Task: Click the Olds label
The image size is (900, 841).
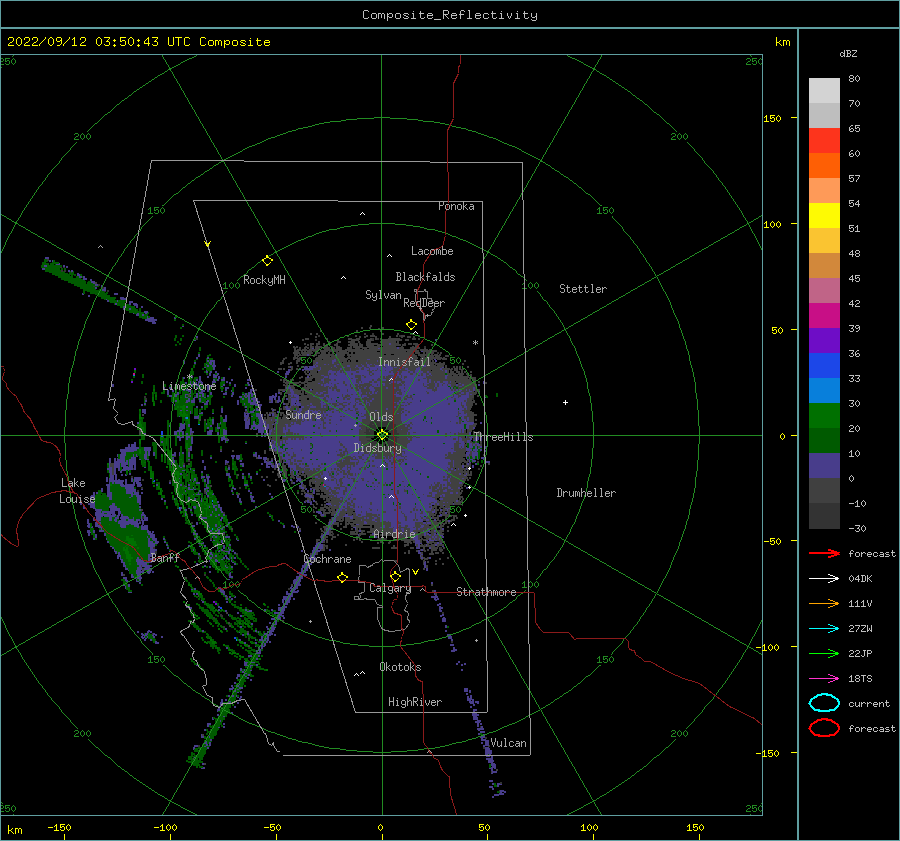Action: click(381, 417)
